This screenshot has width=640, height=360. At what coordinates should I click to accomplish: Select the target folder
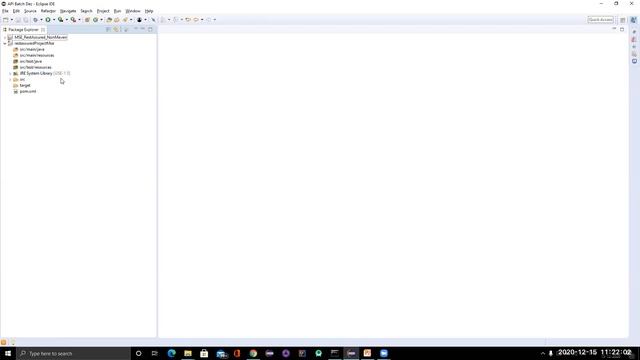(x=25, y=86)
